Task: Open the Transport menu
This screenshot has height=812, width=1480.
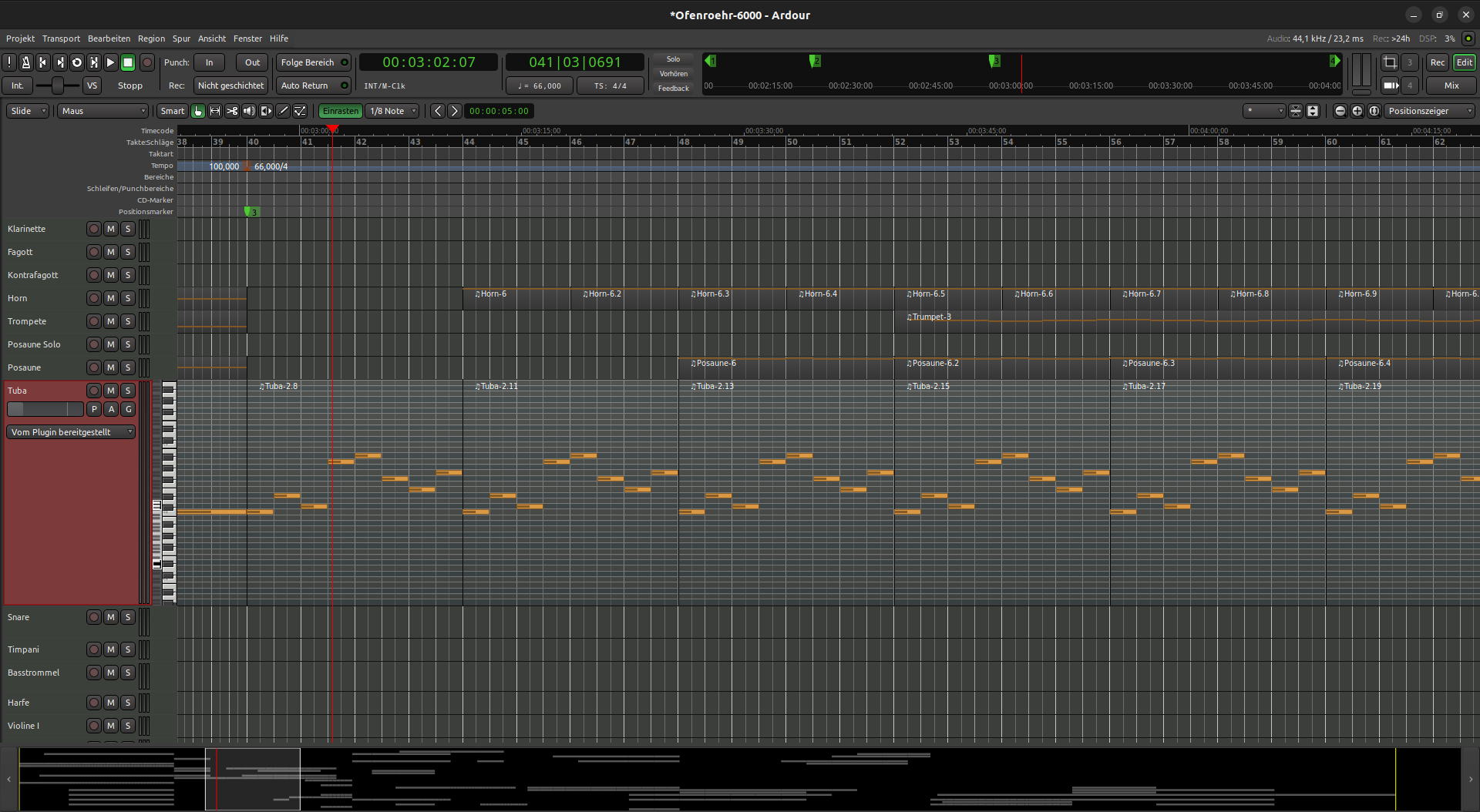Action: 61,39
